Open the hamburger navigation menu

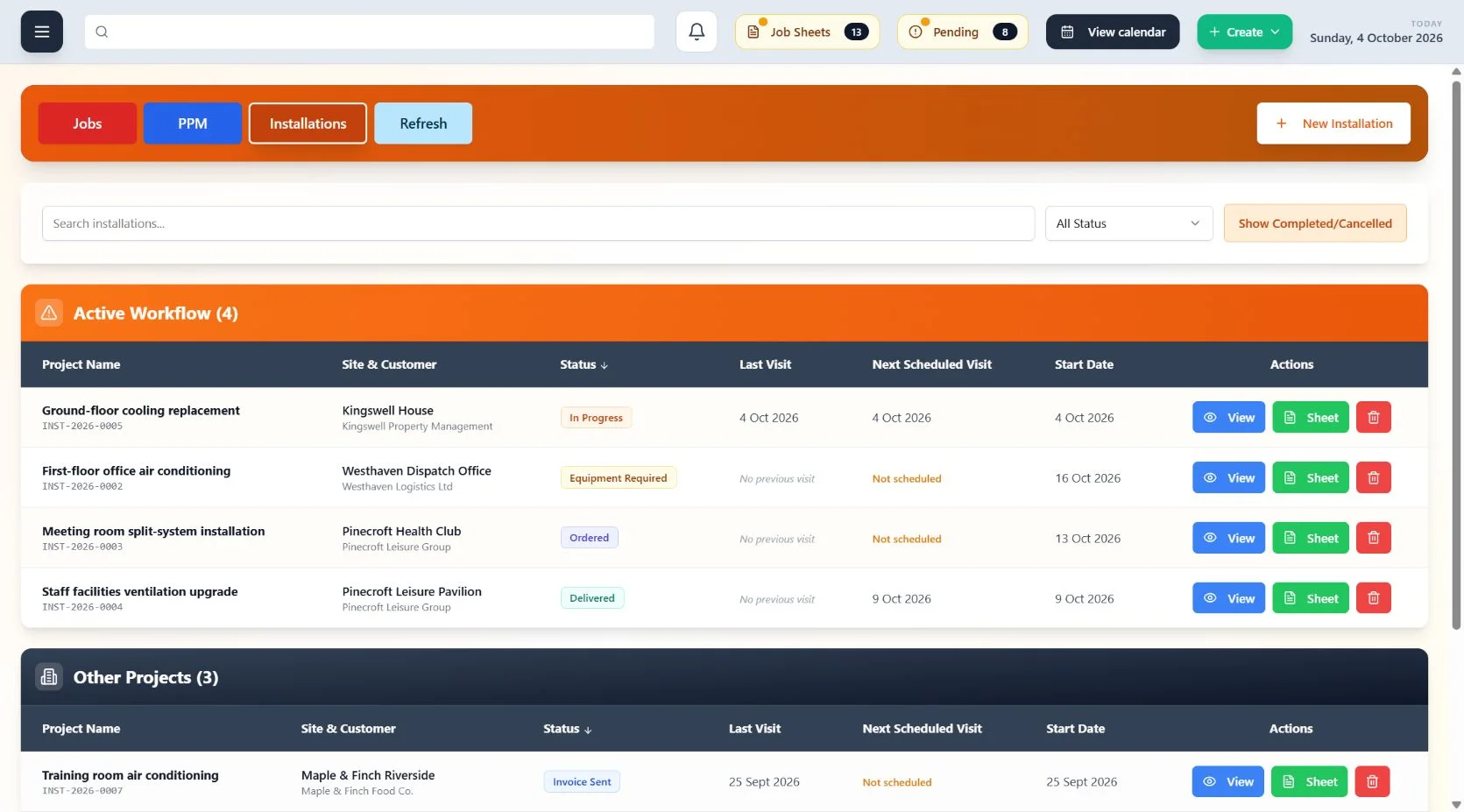[41, 32]
